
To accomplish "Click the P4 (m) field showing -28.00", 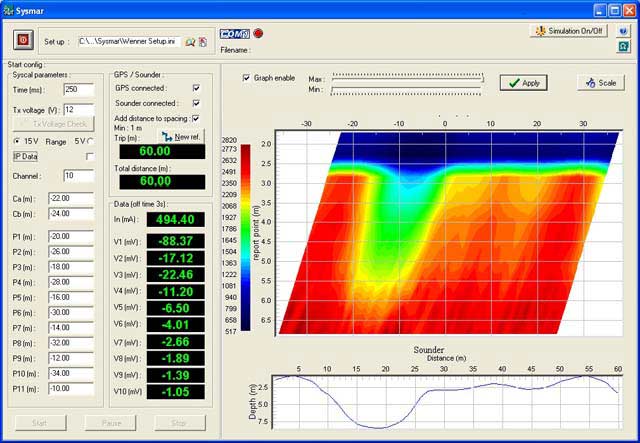I will (x=71, y=282).
